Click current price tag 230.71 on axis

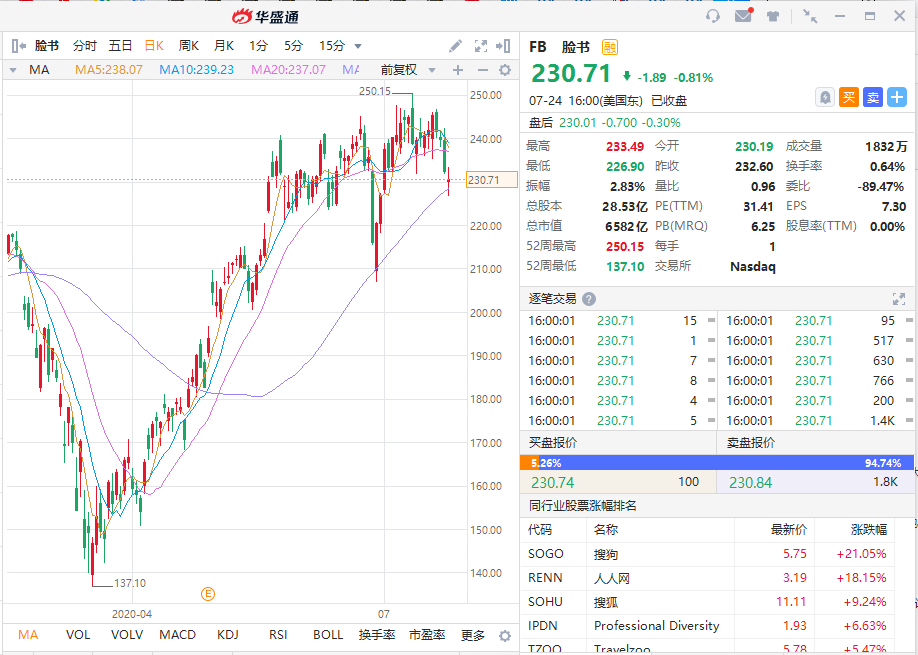[x=492, y=180]
